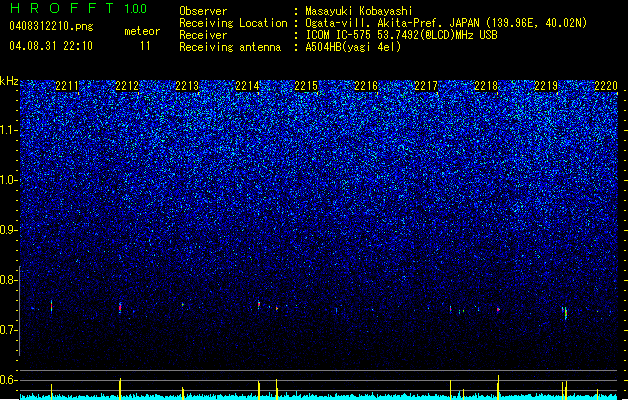
Task: Click the 2218 time marker
Action: click(x=486, y=86)
